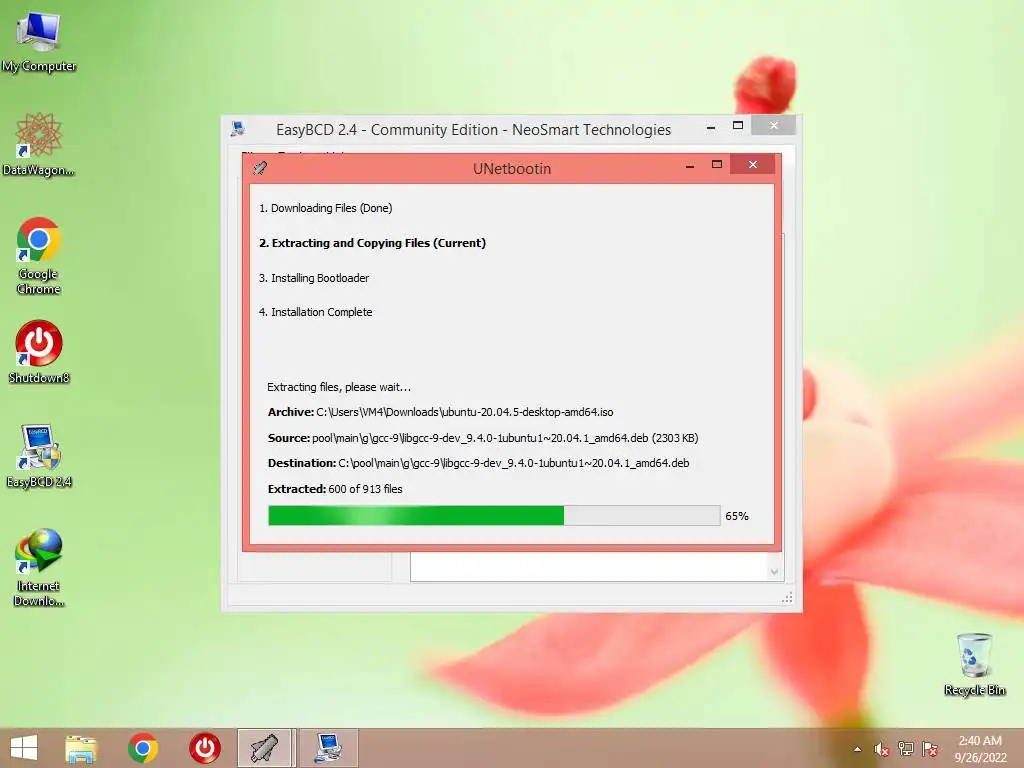Maximize the EasyBCD window

point(738,125)
